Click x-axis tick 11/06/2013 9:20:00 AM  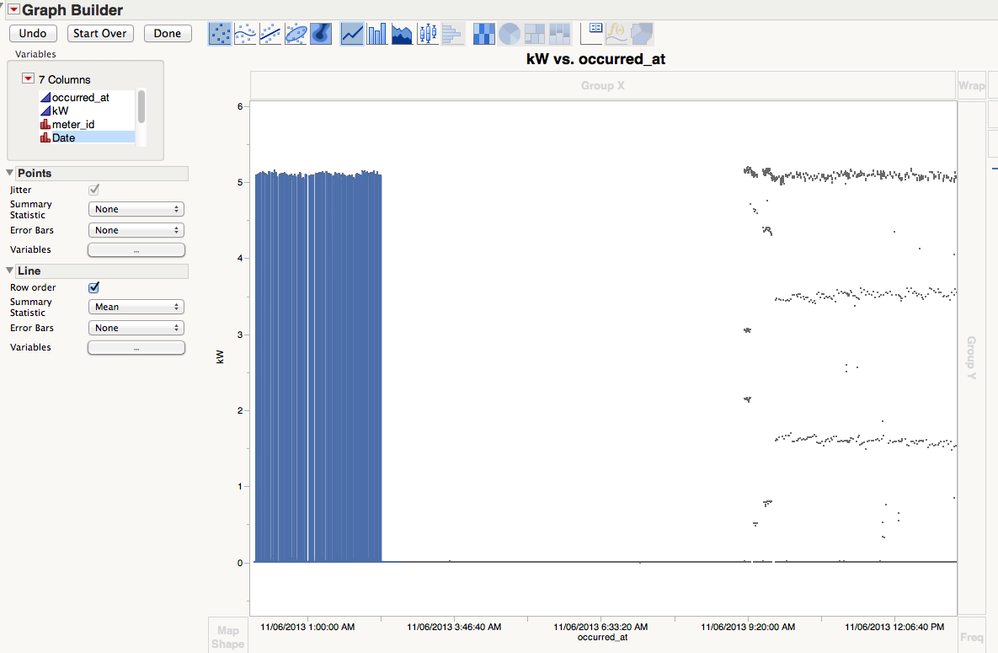(x=748, y=627)
